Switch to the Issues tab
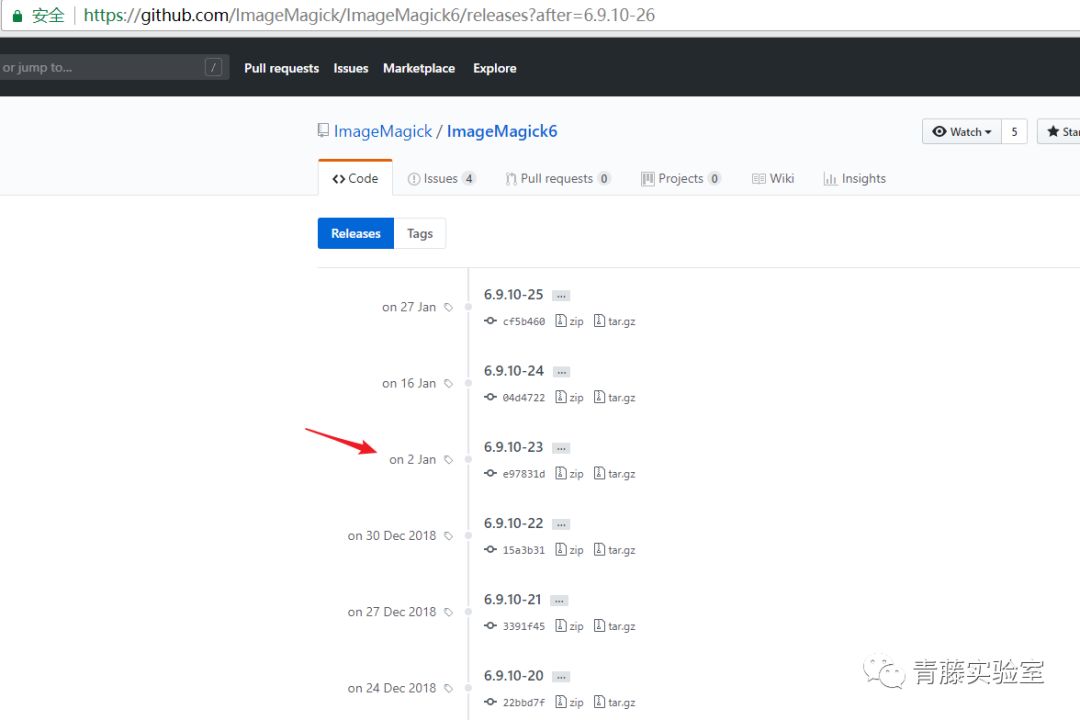This screenshot has width=1080, height=720. coord(441,178)
